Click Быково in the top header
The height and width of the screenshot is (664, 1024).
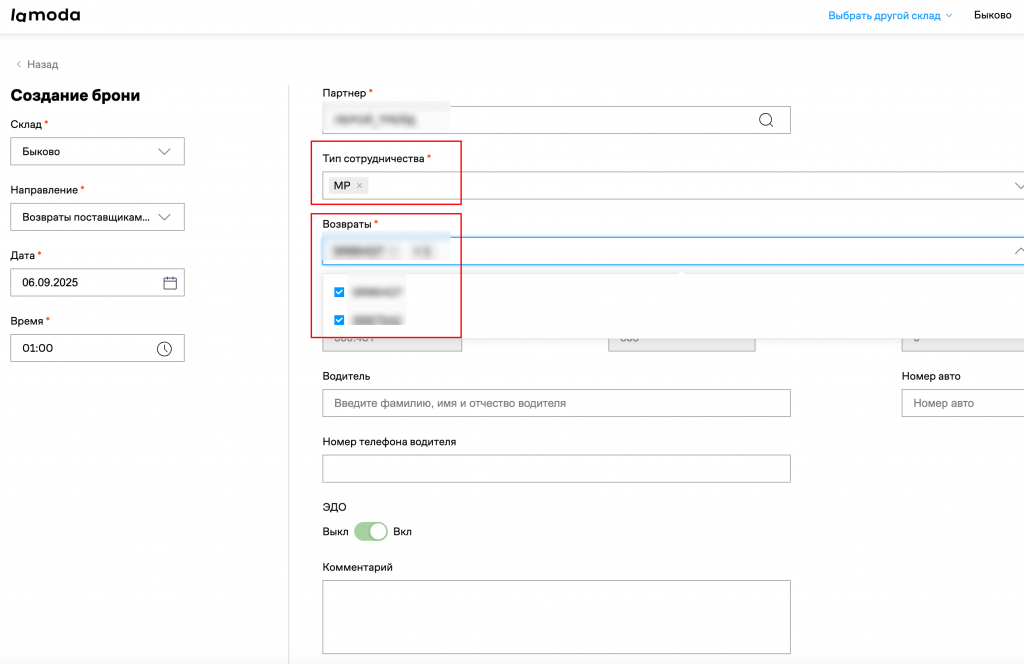click(992, 16)
